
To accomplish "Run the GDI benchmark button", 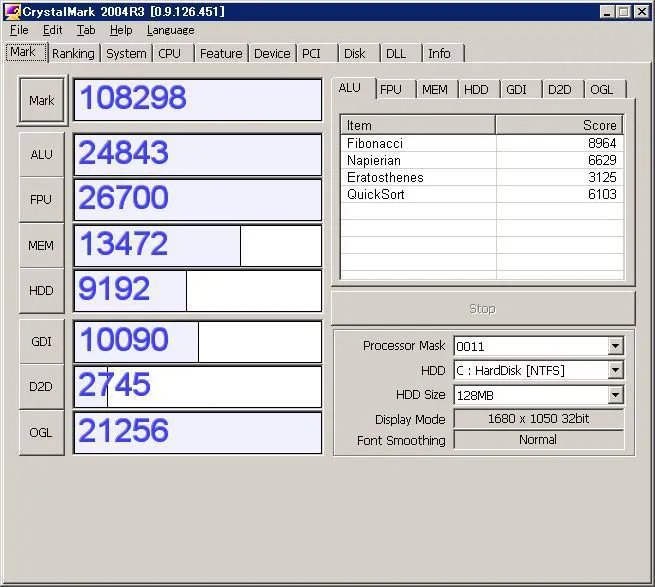I will tap(41, 342).
